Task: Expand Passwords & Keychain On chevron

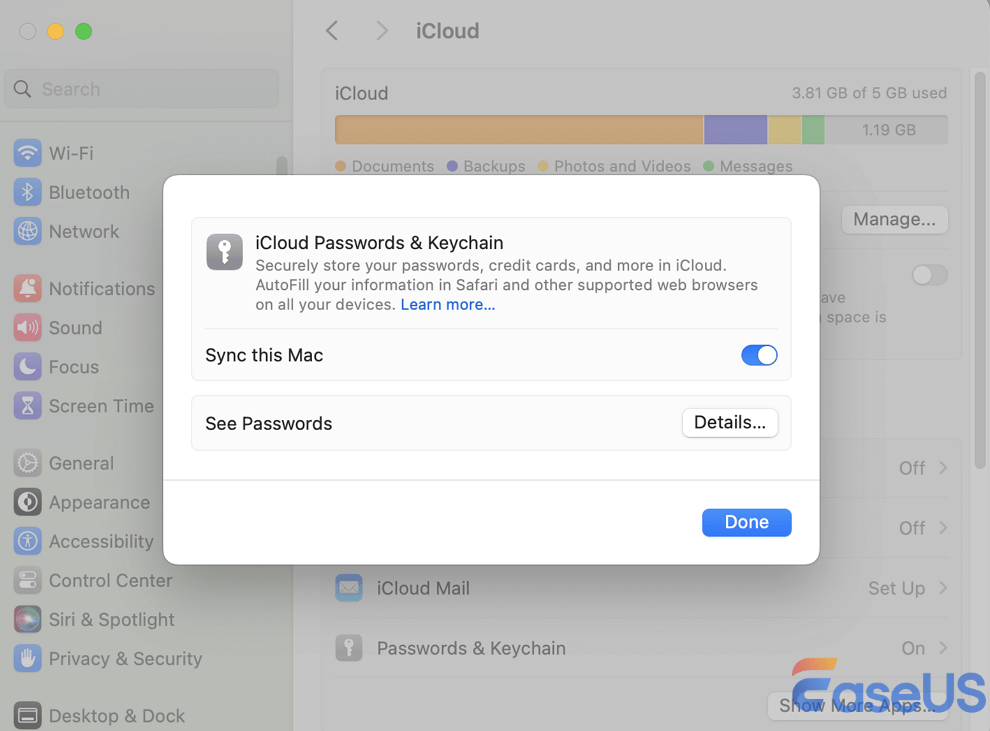Action: click(943, 648)
